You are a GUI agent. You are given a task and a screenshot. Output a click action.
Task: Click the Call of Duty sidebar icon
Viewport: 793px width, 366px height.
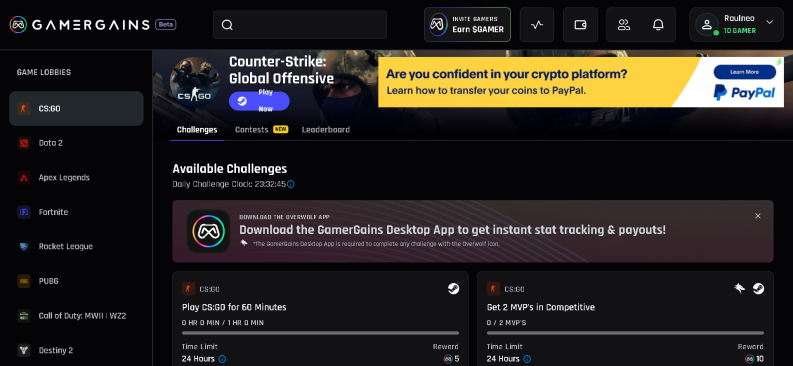point(24,315)
